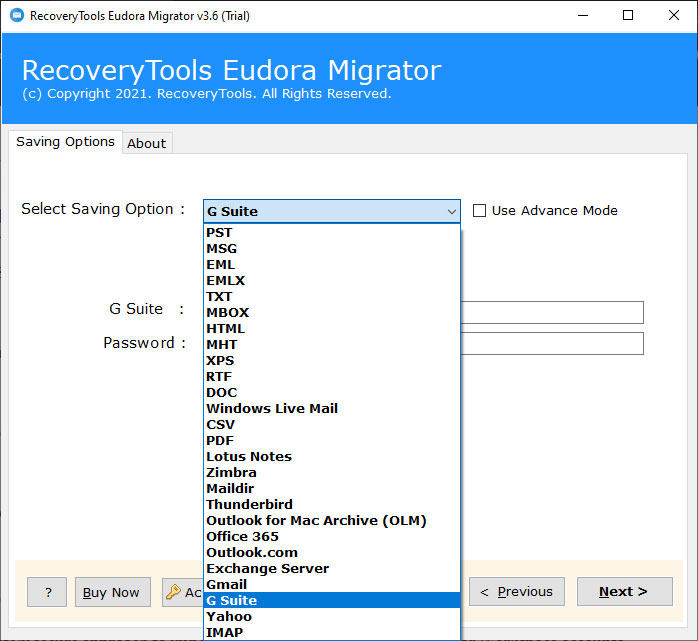Viewport: 698px width, 641px height.
Task: Select Windows Live Mail option
Action: click(x=332, y=409)
